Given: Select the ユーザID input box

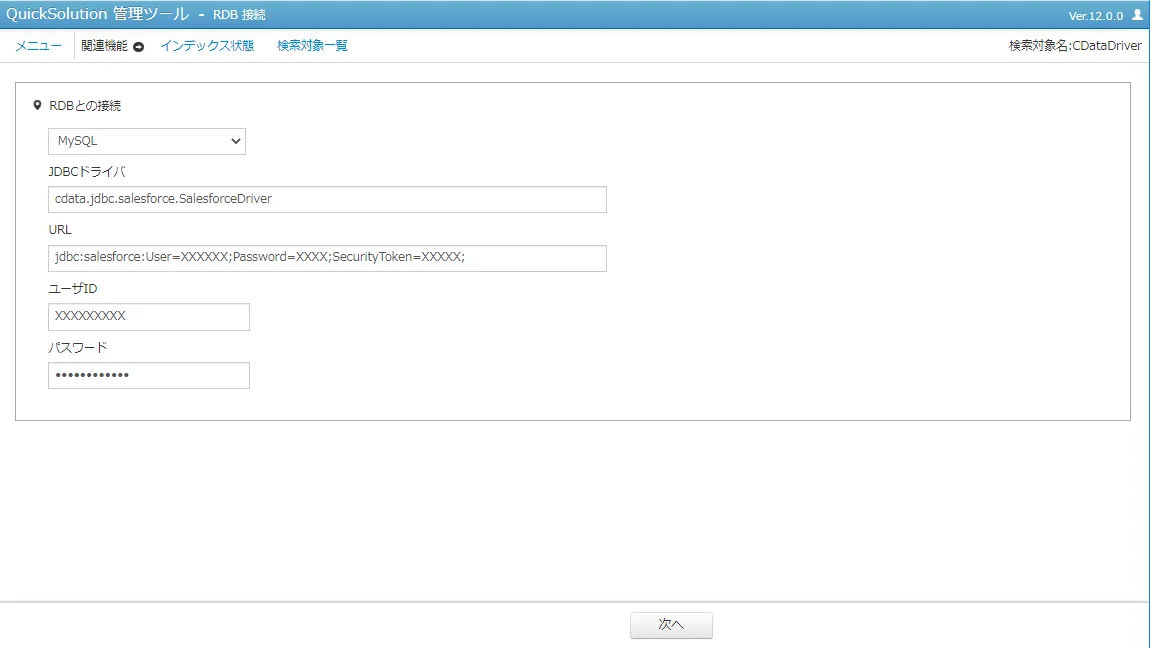Looking at the screenshot, I should [149, 317].
